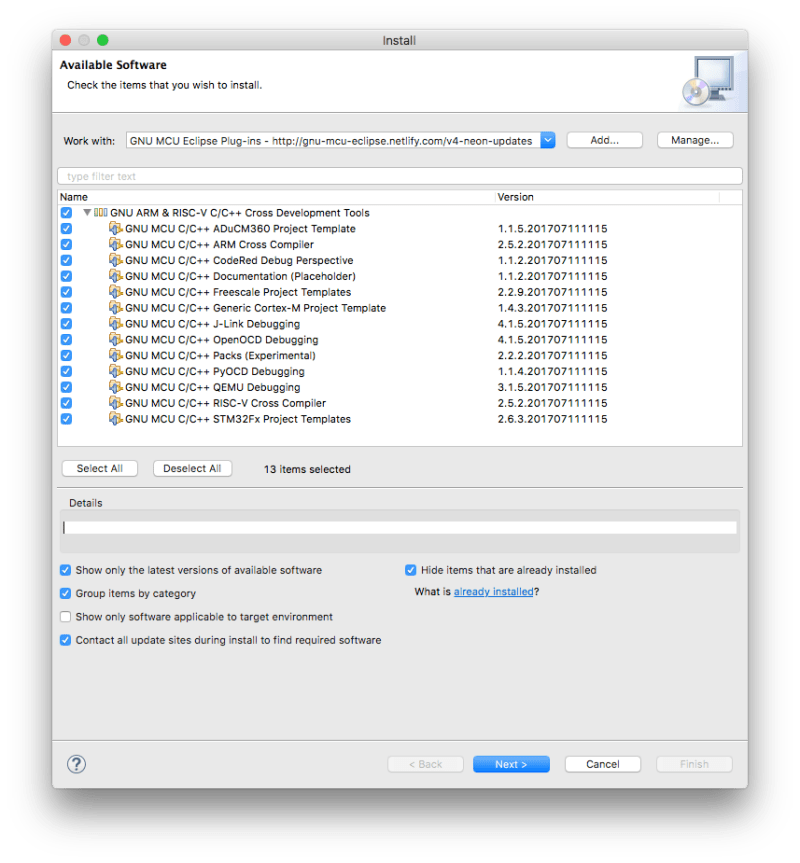Click the RISC-V Cross Compiler feature icon
This screenshot has width=800, height=863.
[113, 403]
